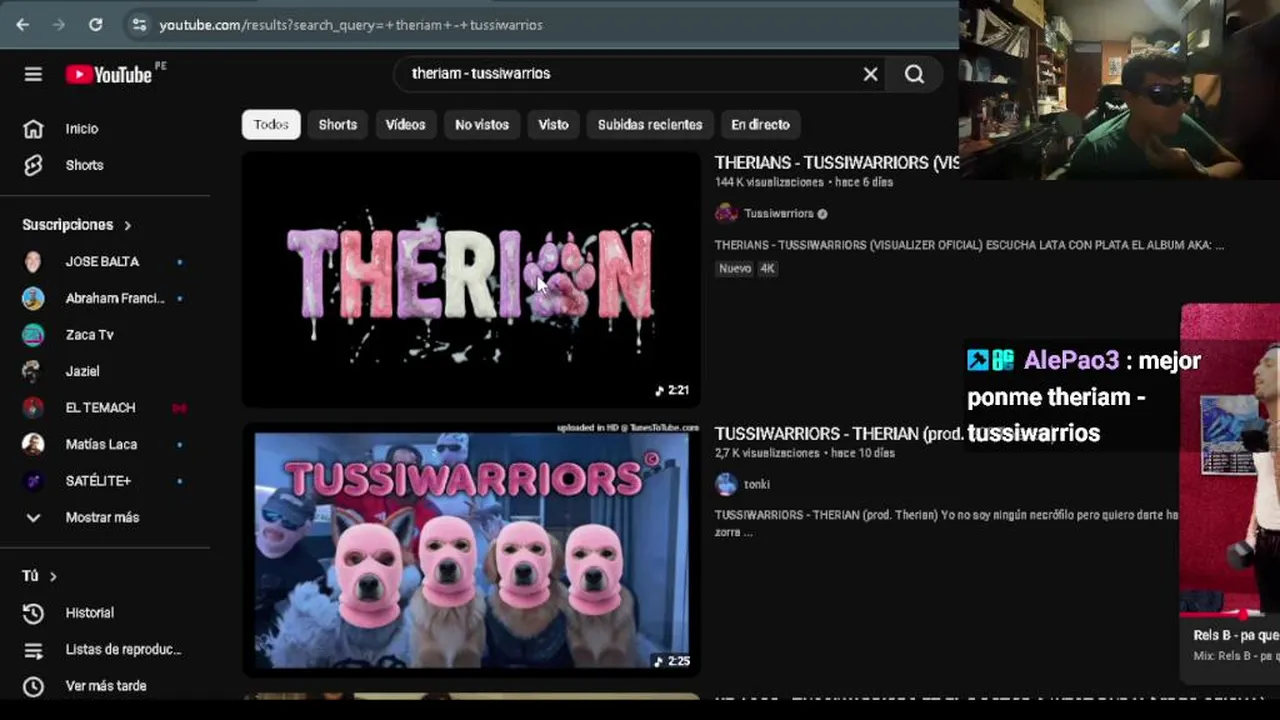The width and height of the screenshot is (1280, 720).
Task: Open SATÉLITE+ channel avatar
Action: point(33,481)
